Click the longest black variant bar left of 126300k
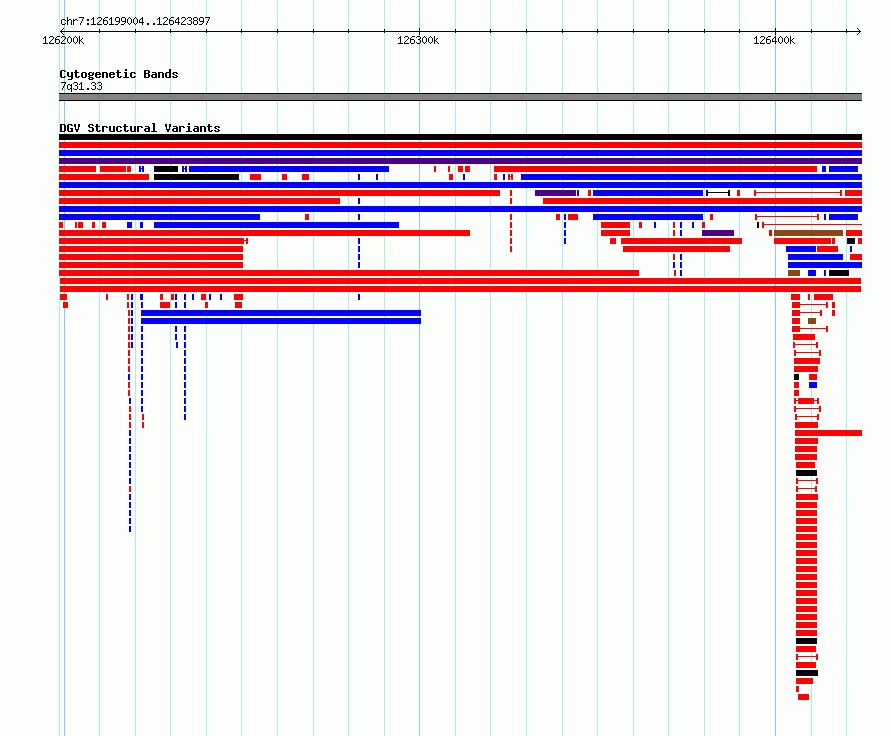Screen dimensions: 890x736 [196, 177]
